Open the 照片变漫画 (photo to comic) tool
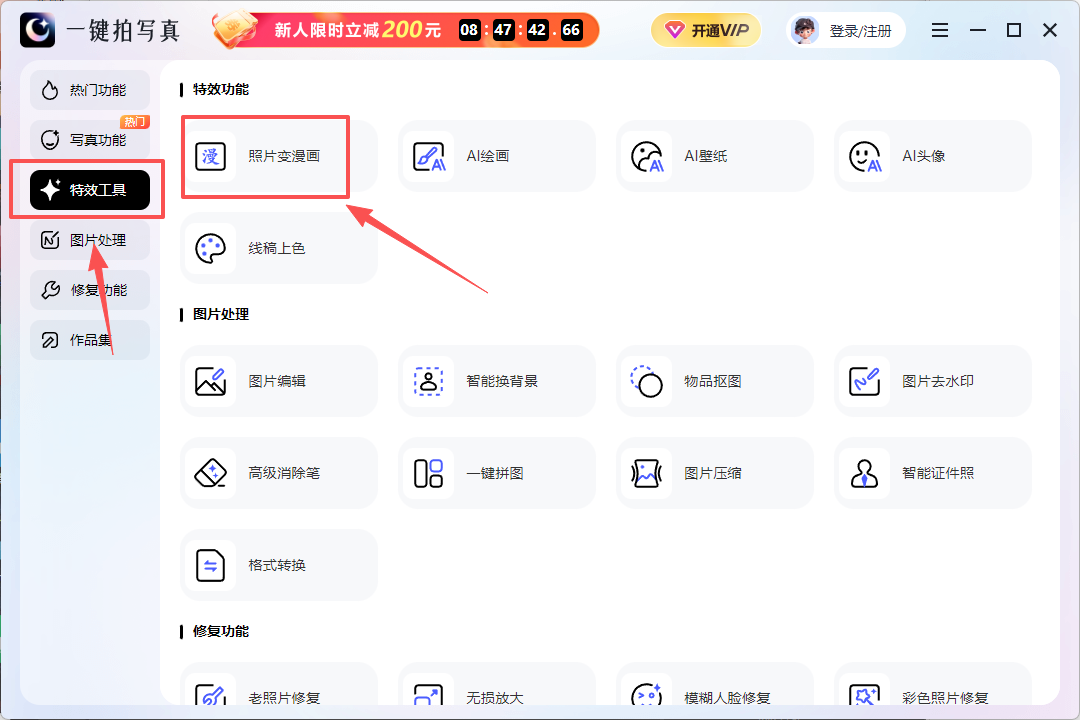 point(265,156)
